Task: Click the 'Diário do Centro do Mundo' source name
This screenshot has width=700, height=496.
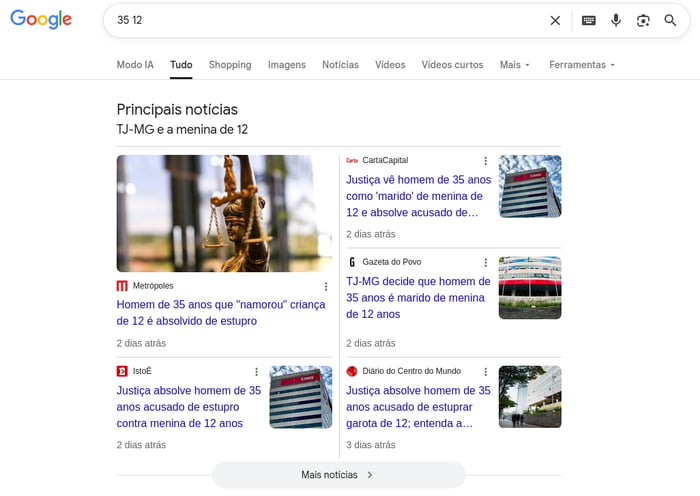Action: pos(412,371)
